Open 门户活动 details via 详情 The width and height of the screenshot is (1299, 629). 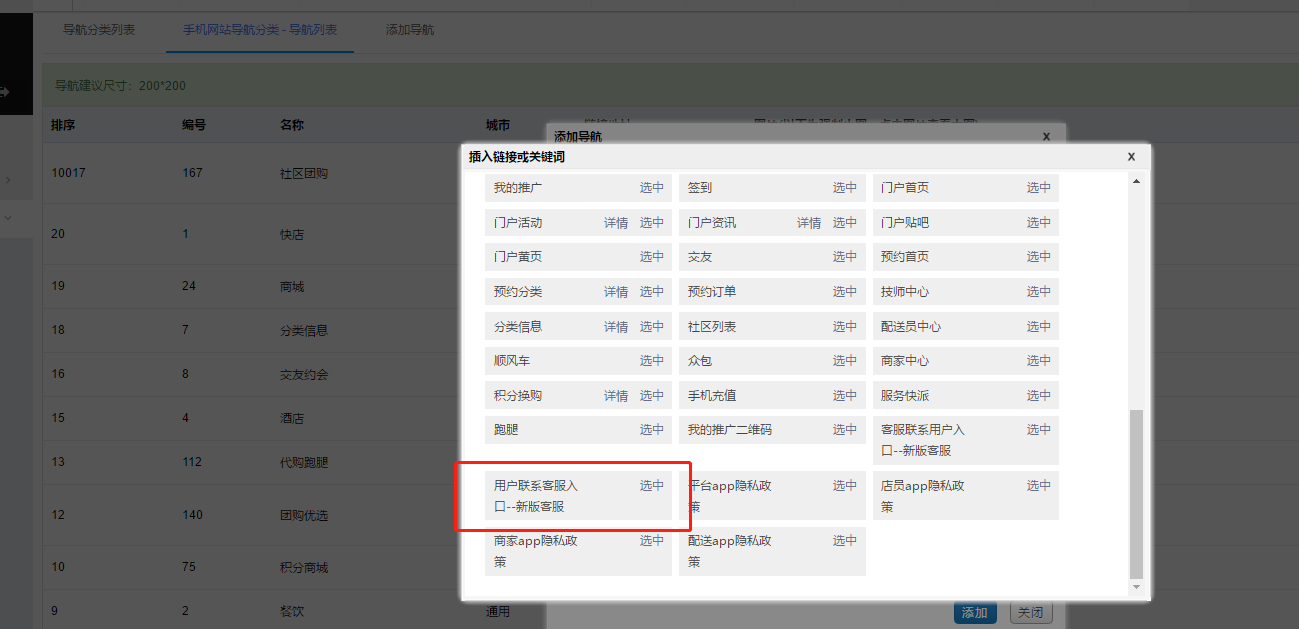pyautogui.click(x=616, y=222)
